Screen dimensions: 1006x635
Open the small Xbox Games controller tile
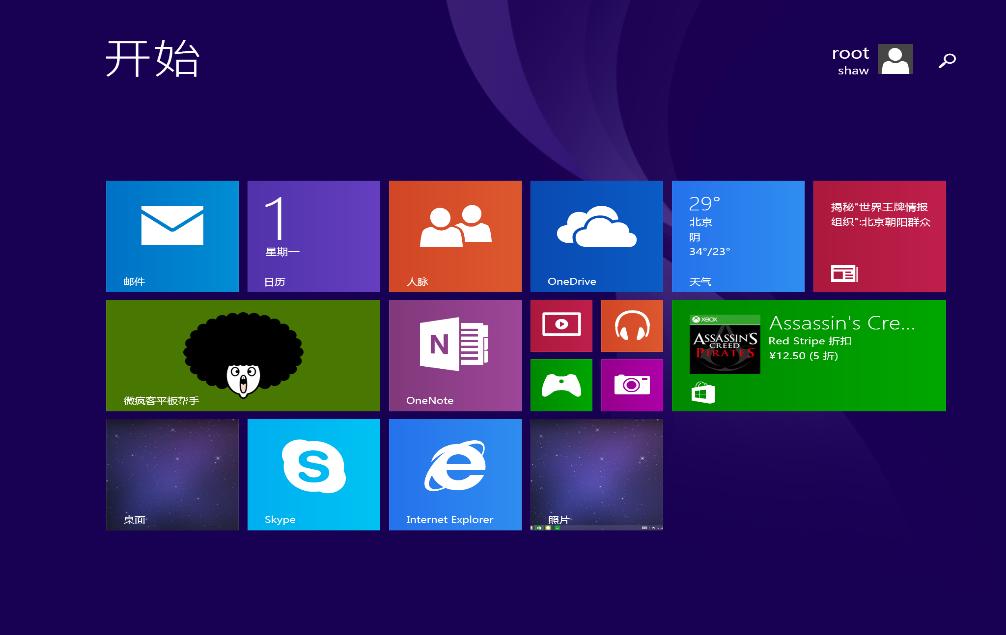coord(561,385)
